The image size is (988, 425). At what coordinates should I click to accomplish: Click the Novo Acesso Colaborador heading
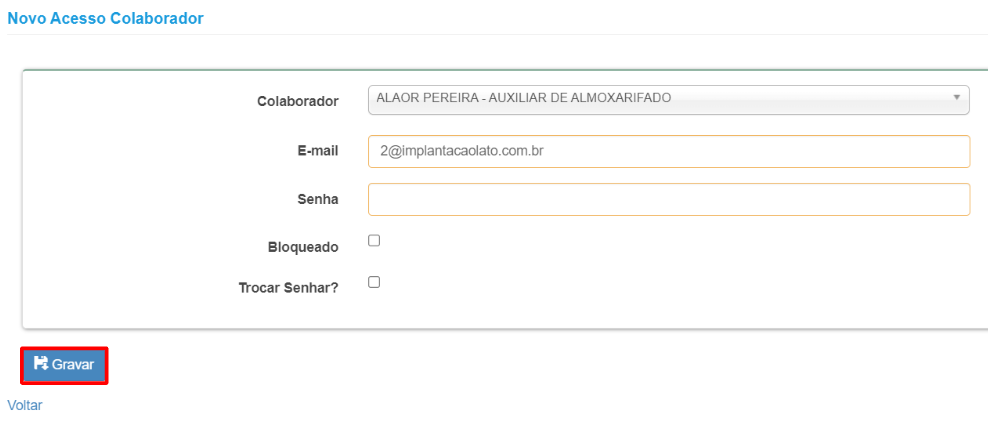pyautogui.click(x=105, y=18)
